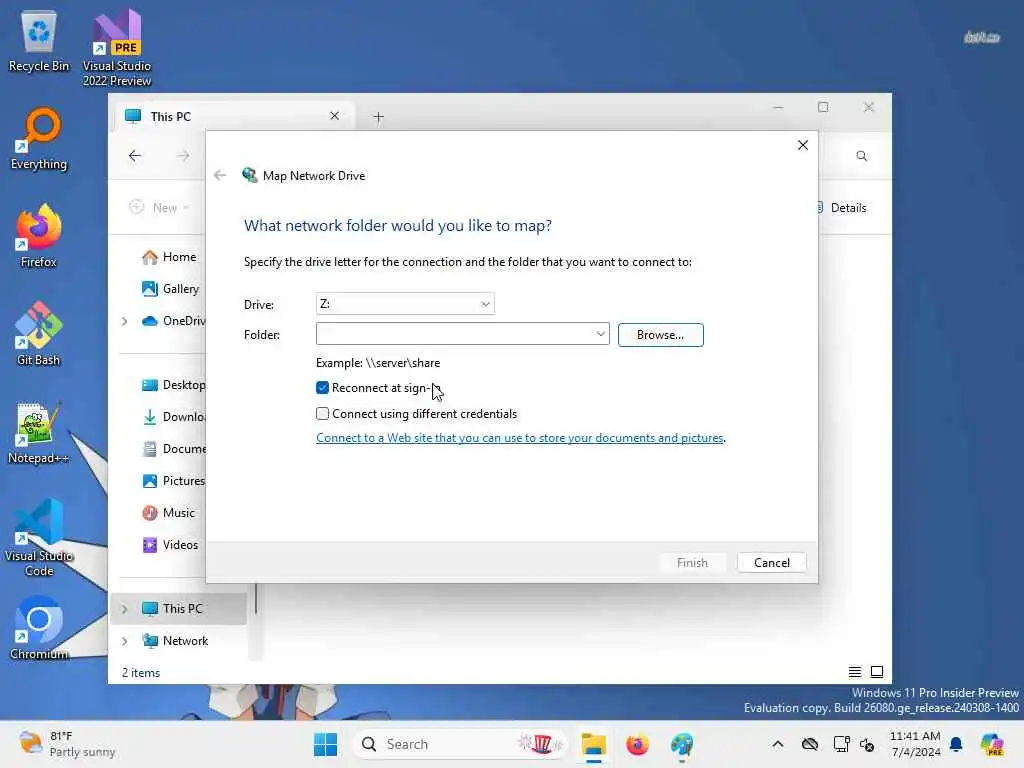The image size is (1024, 768).
Task: Open the Git Bash desktop icon
Action: [39, 334]
